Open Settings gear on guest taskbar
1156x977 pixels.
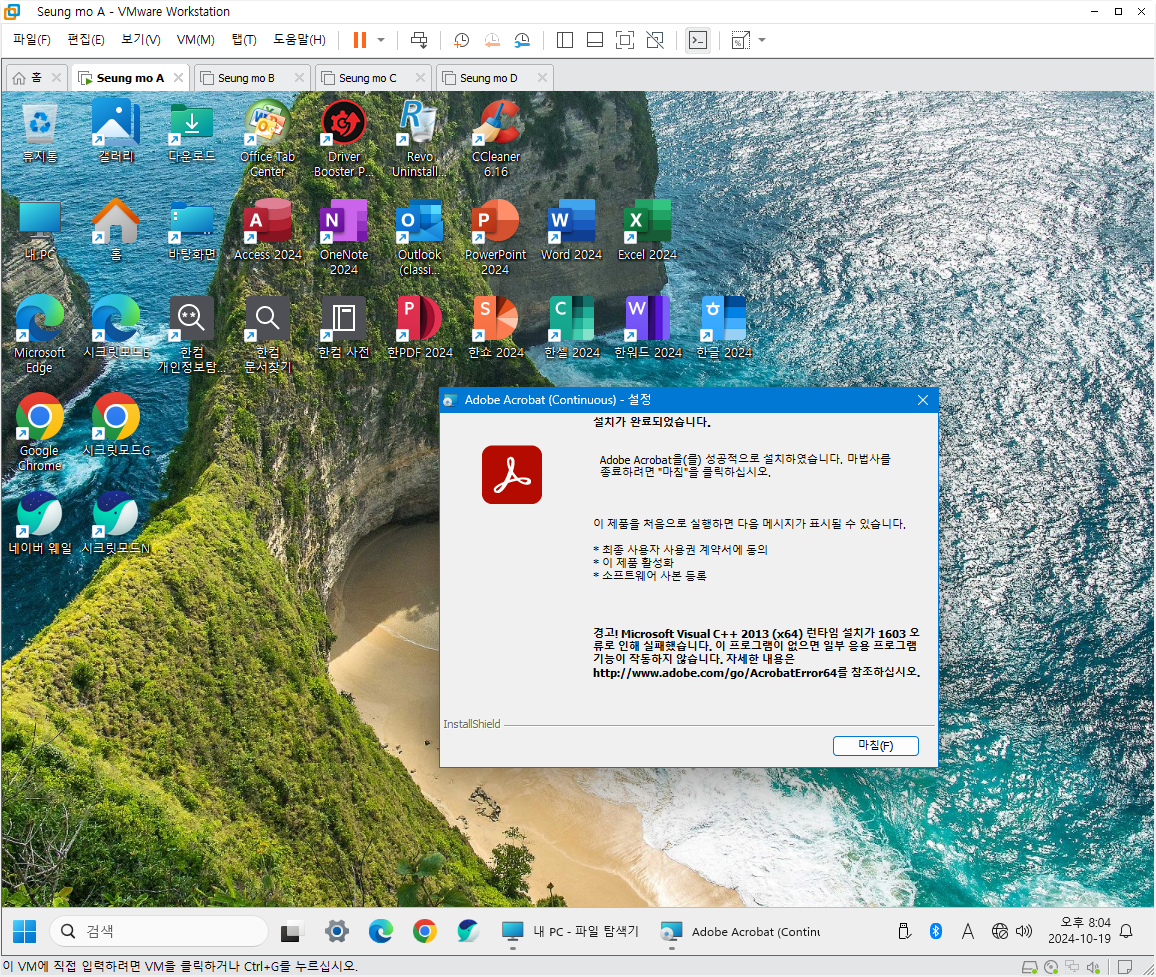click(337, 931)
